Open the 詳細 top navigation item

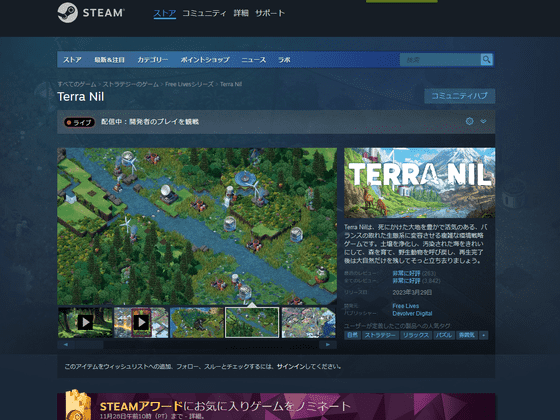[x=241, y=13]
